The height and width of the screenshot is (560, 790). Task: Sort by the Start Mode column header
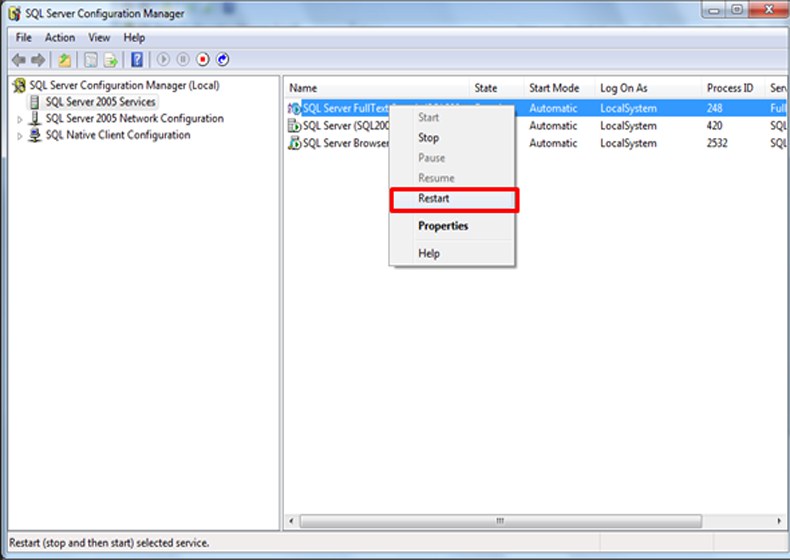pos(554,88)
